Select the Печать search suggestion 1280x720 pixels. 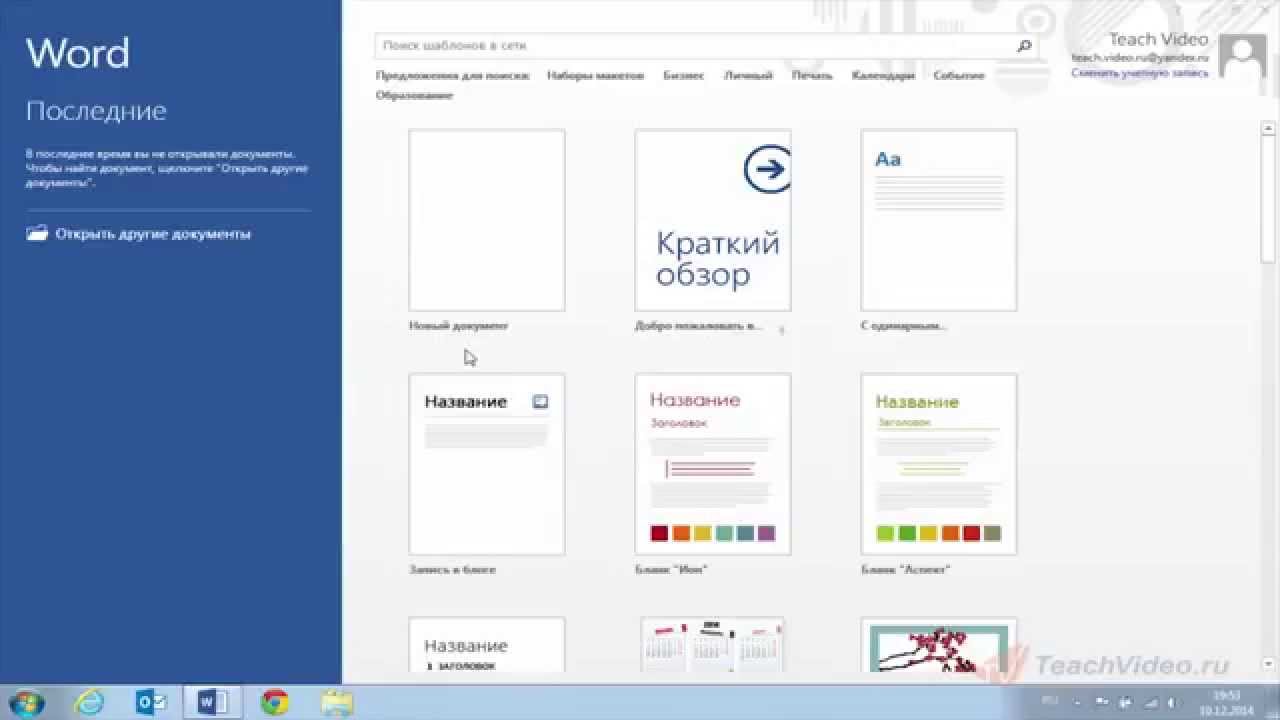click(812, 75)
